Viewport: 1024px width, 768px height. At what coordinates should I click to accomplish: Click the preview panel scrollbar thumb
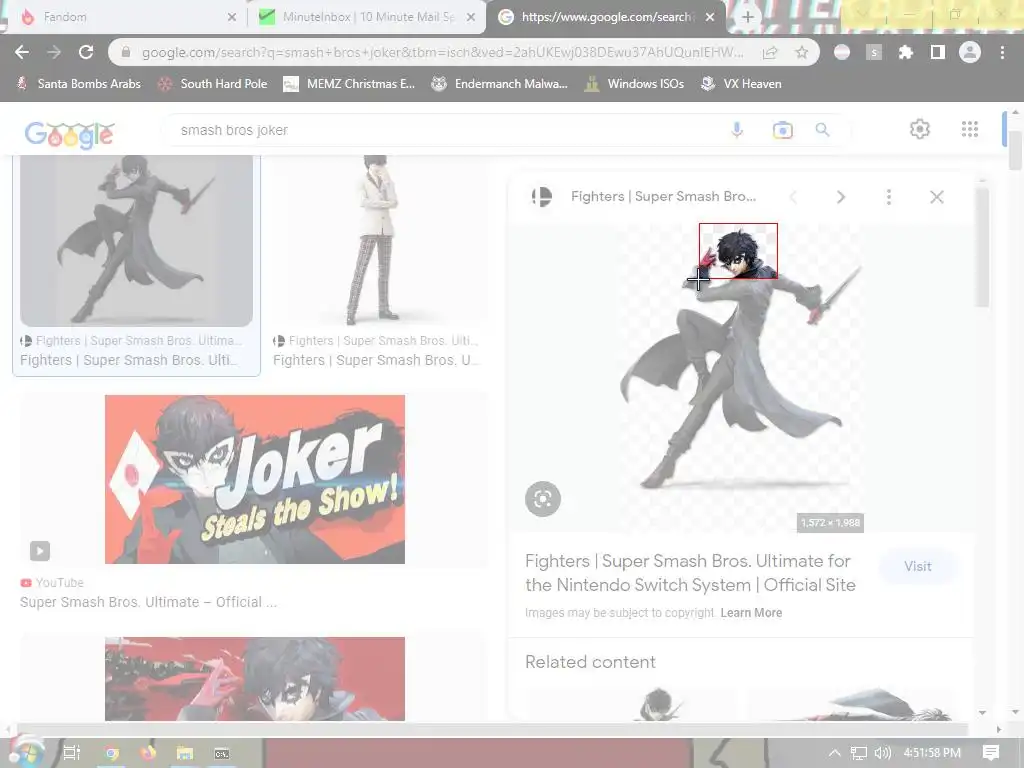pyautogui.click(x=982, y=247)
